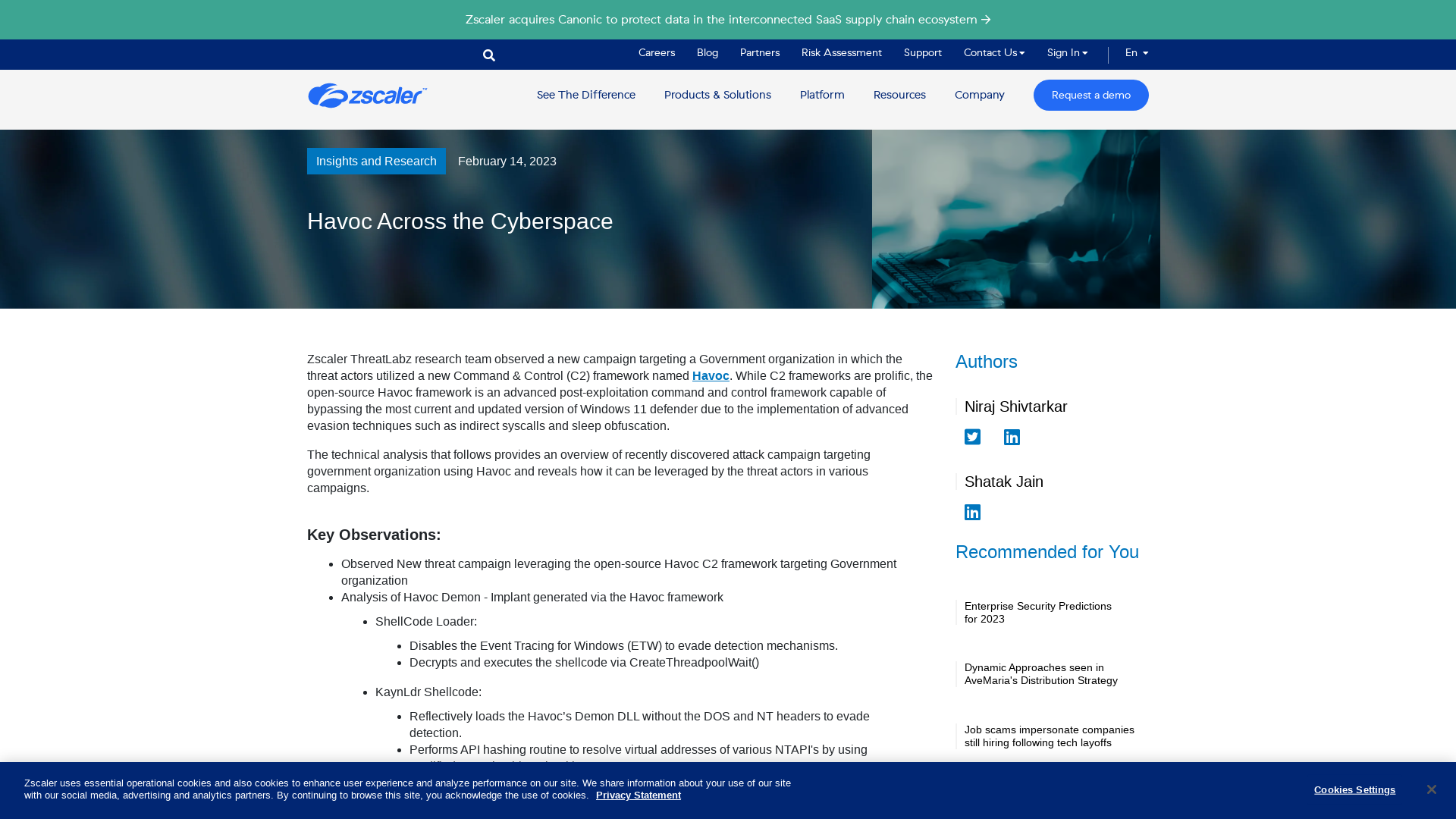
Task: Toggle Platform navigation menu item
Action: 822,95
